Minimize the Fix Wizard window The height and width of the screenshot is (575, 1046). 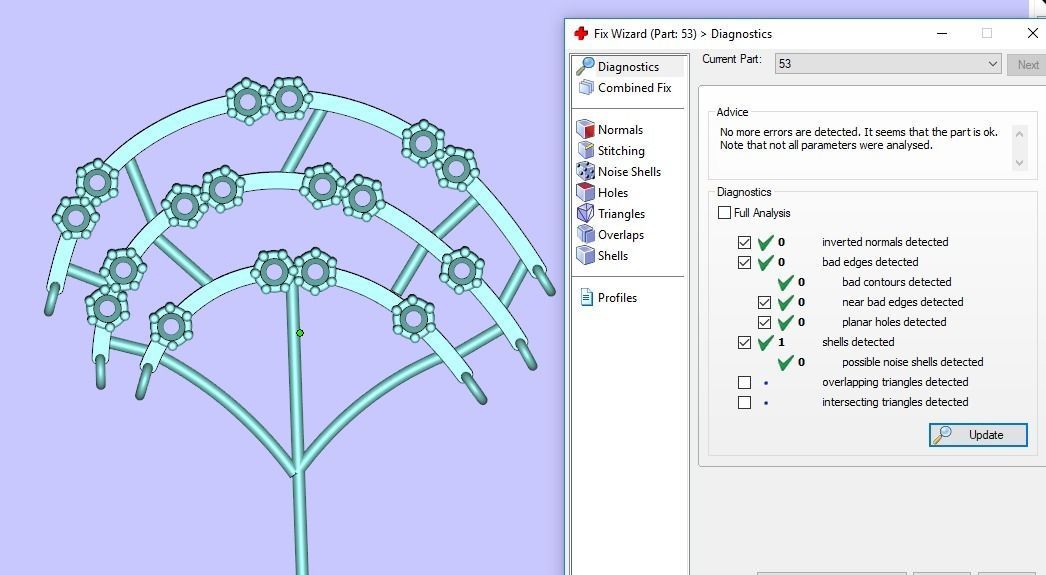pos(942,33)
